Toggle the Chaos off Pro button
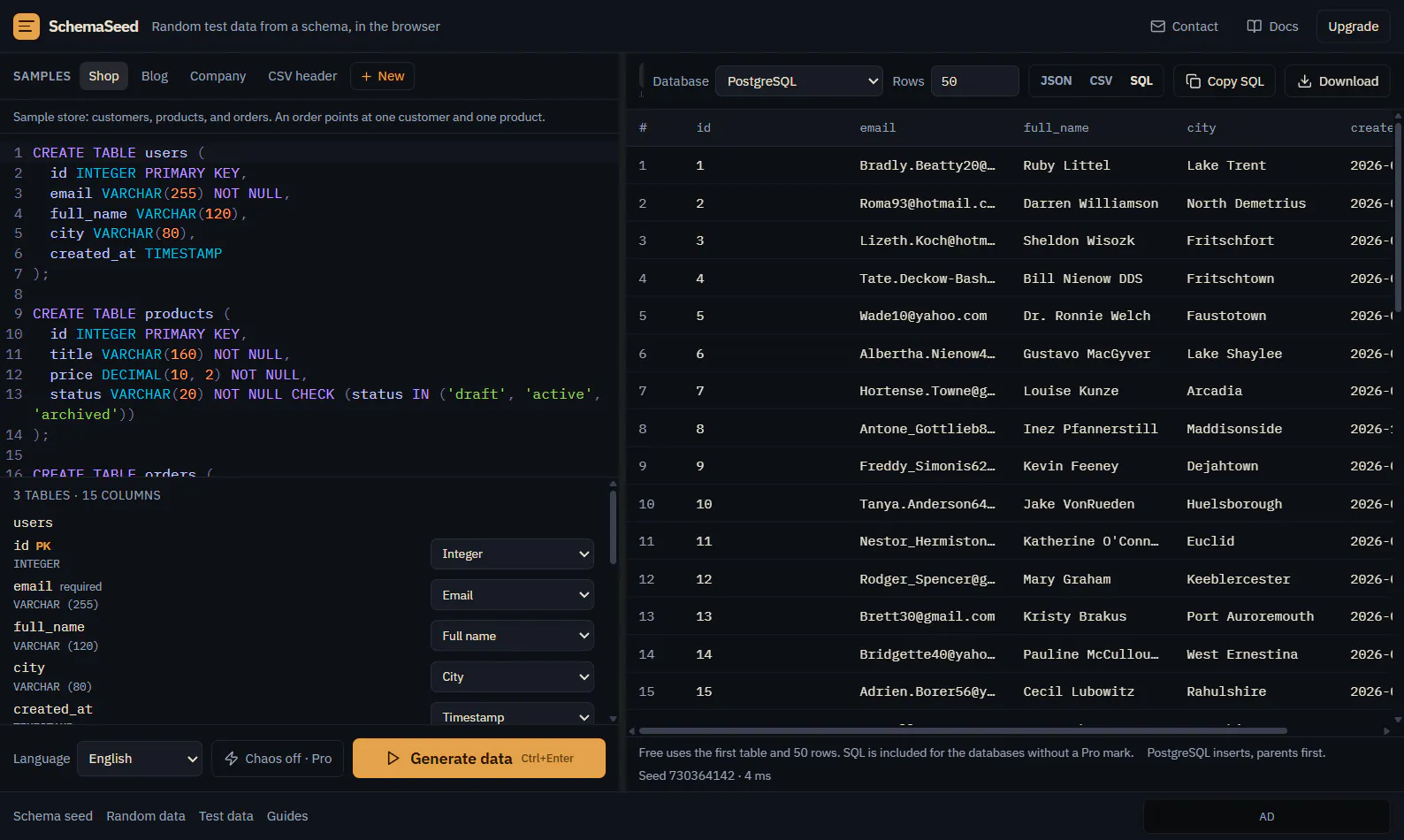This screenshot has width=1404, height=840. 278,759
